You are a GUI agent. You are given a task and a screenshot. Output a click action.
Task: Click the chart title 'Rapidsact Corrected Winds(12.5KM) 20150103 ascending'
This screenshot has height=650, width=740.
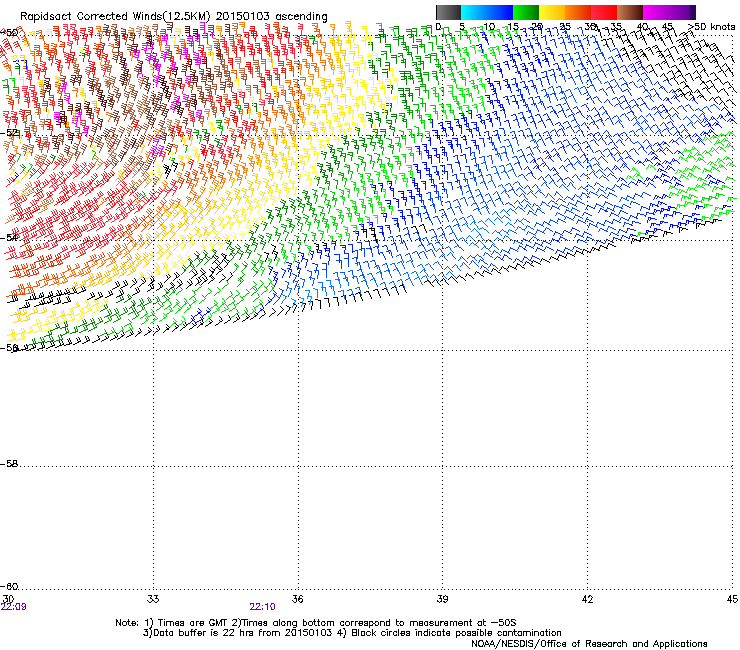tap(174, 16)
